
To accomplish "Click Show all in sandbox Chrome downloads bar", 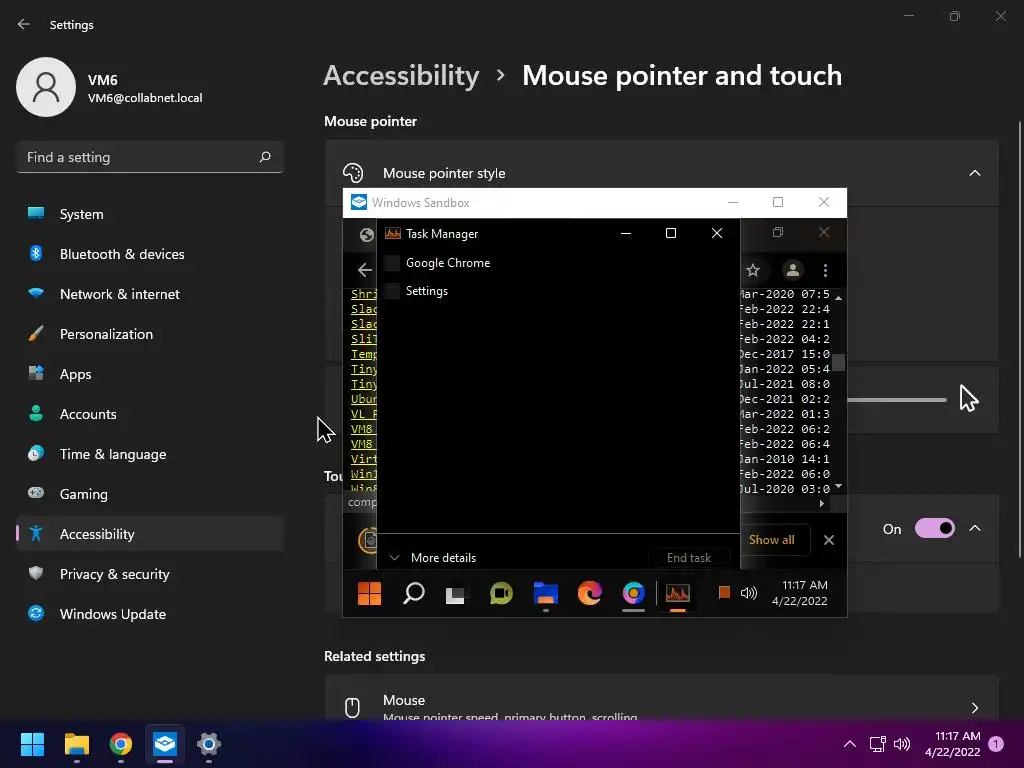I will (772, 539).
